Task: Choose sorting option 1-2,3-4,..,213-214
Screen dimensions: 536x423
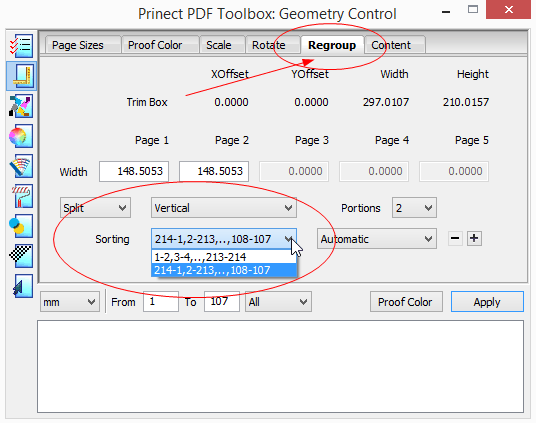Action: tap(224, 257)
